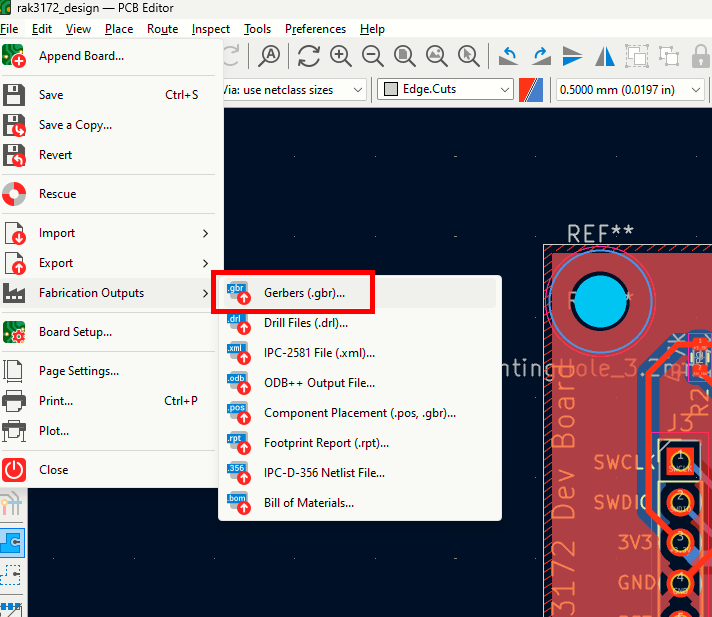This screenshot has height=617, width=712.
Task: Open Board Setup dialog
Action: tap(109, 332)
